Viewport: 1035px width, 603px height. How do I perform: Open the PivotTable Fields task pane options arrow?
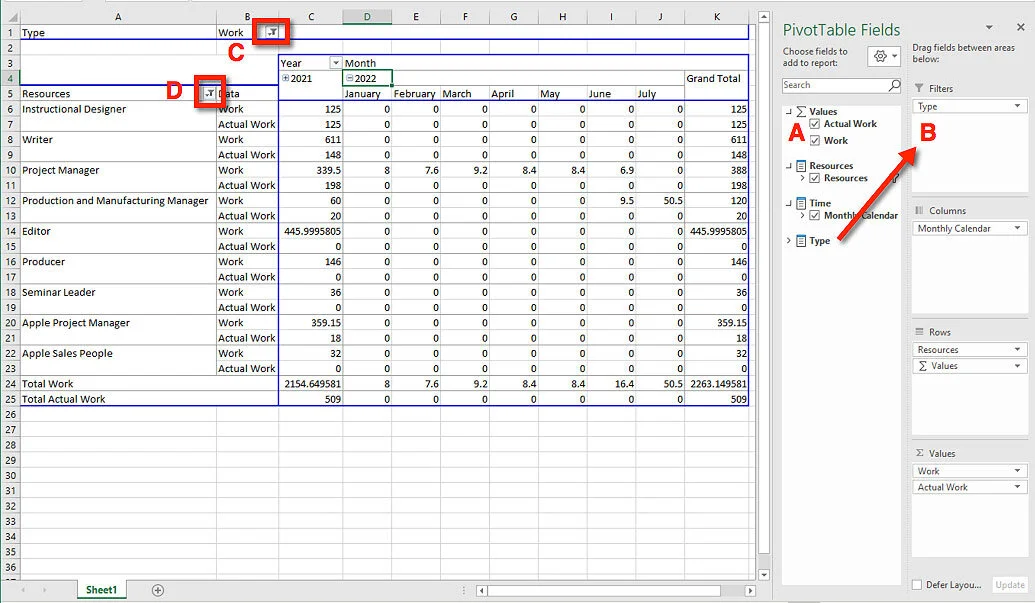point(989,27)
